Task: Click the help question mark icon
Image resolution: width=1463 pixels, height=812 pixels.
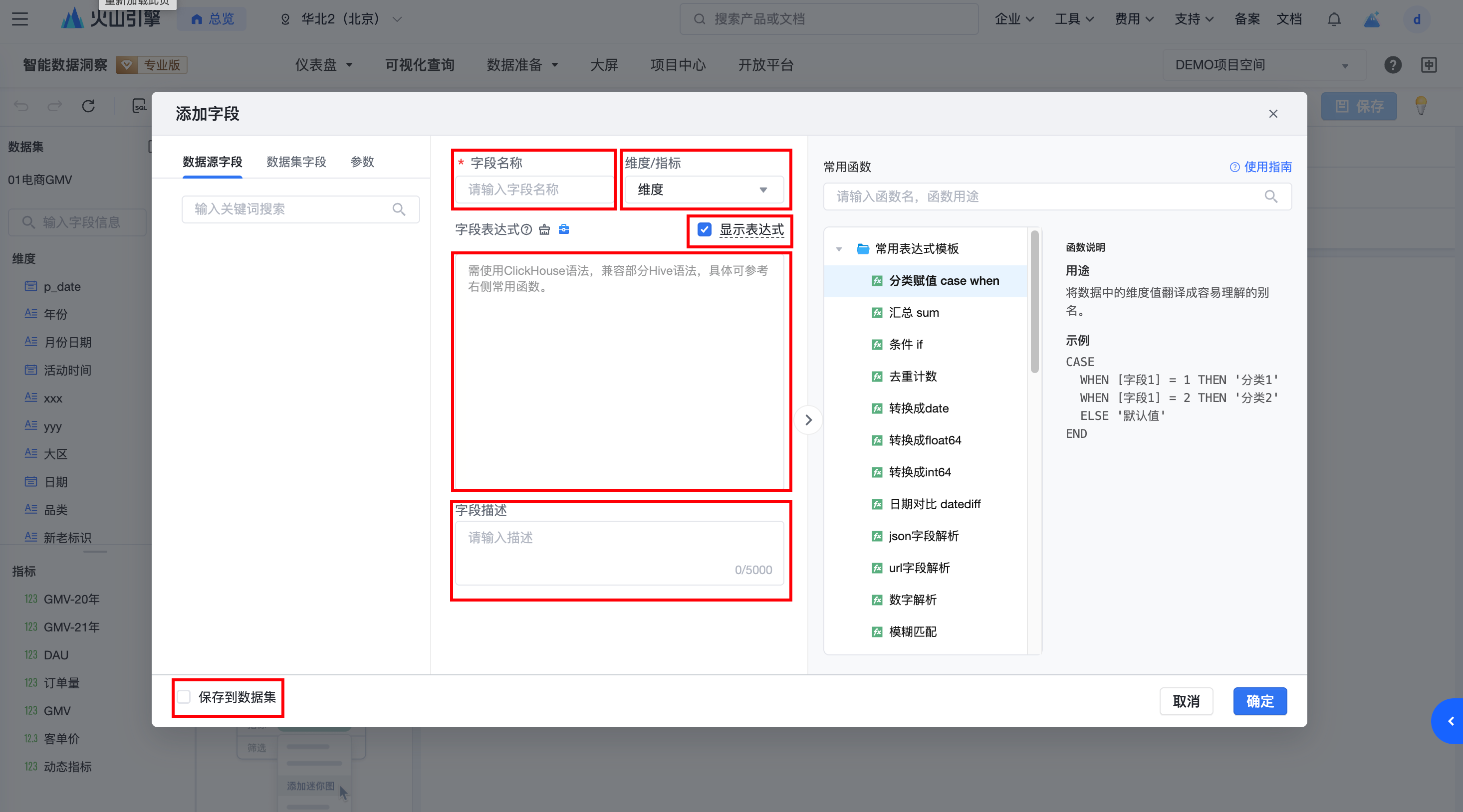Action: point(1392,65)
